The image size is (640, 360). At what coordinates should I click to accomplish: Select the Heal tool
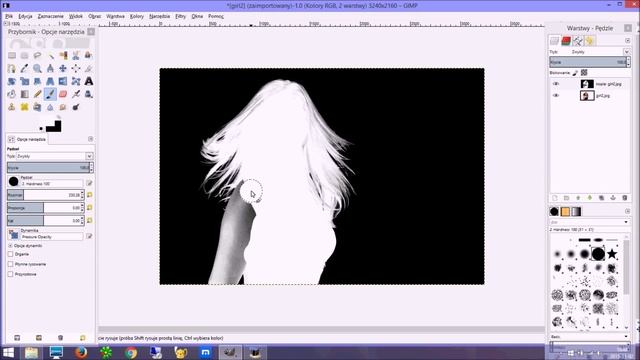point(24,107)
